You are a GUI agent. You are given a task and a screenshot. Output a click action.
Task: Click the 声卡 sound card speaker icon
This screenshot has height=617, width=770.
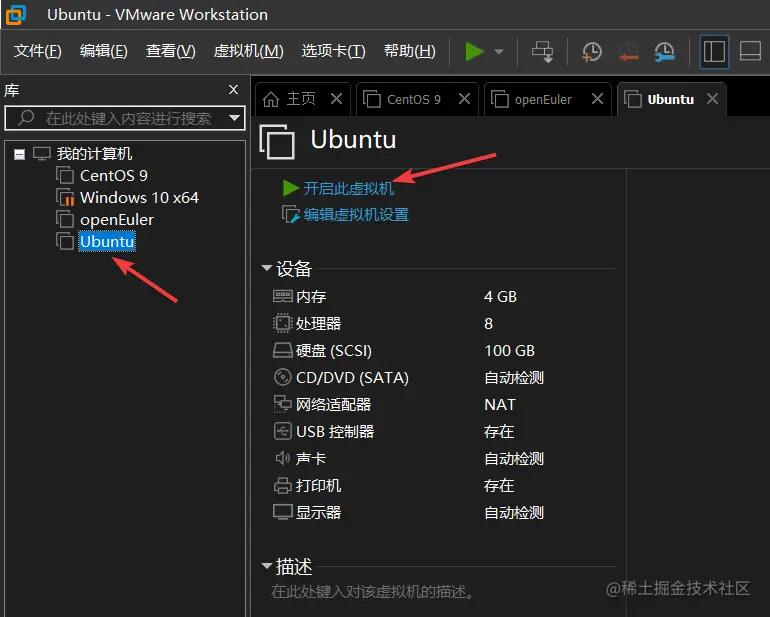tap(282, 458)
